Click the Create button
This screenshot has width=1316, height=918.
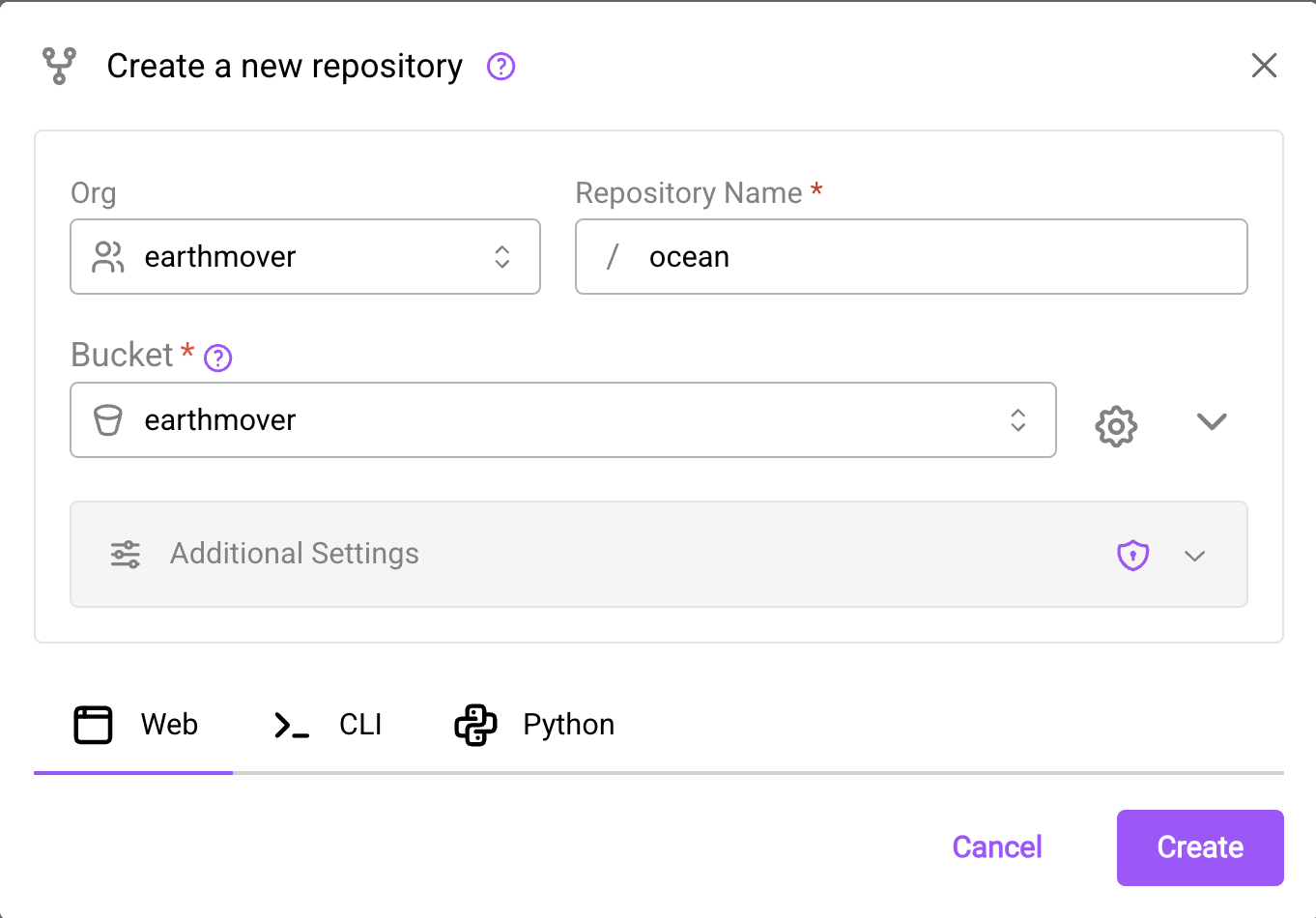point(1199,847)
